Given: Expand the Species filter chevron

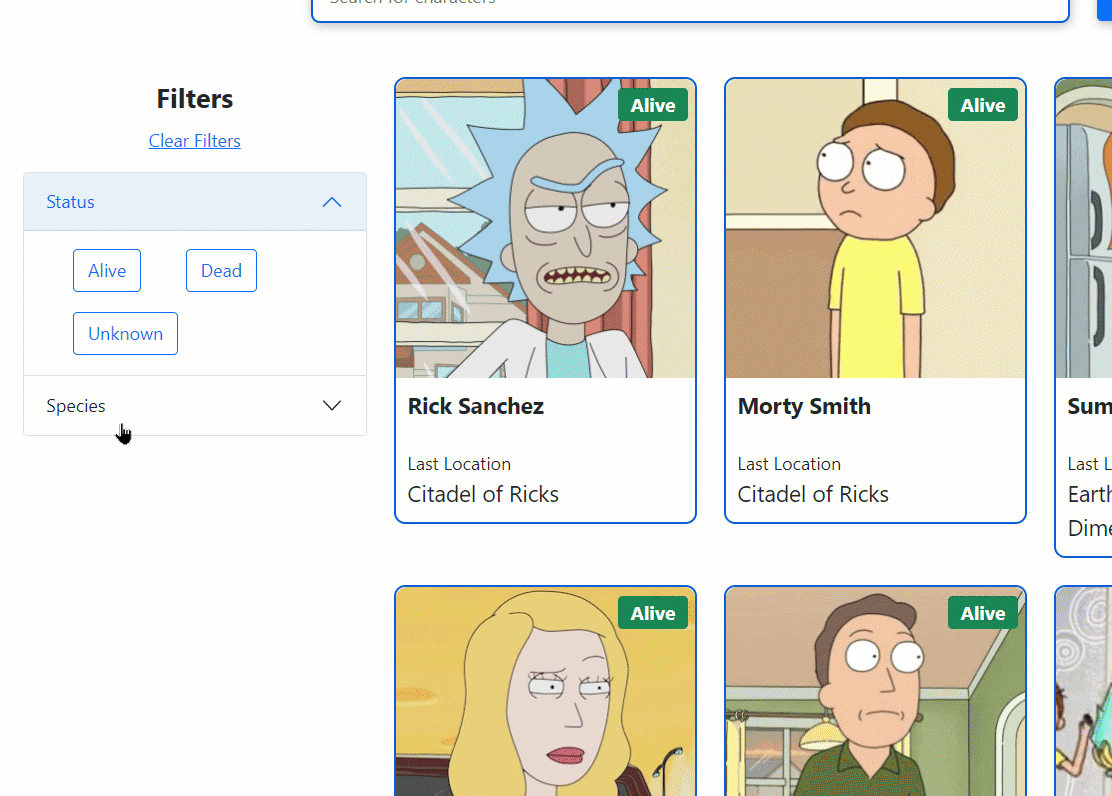Looking at the screenshot, I should pyautogui.click(x=332, y=405).
